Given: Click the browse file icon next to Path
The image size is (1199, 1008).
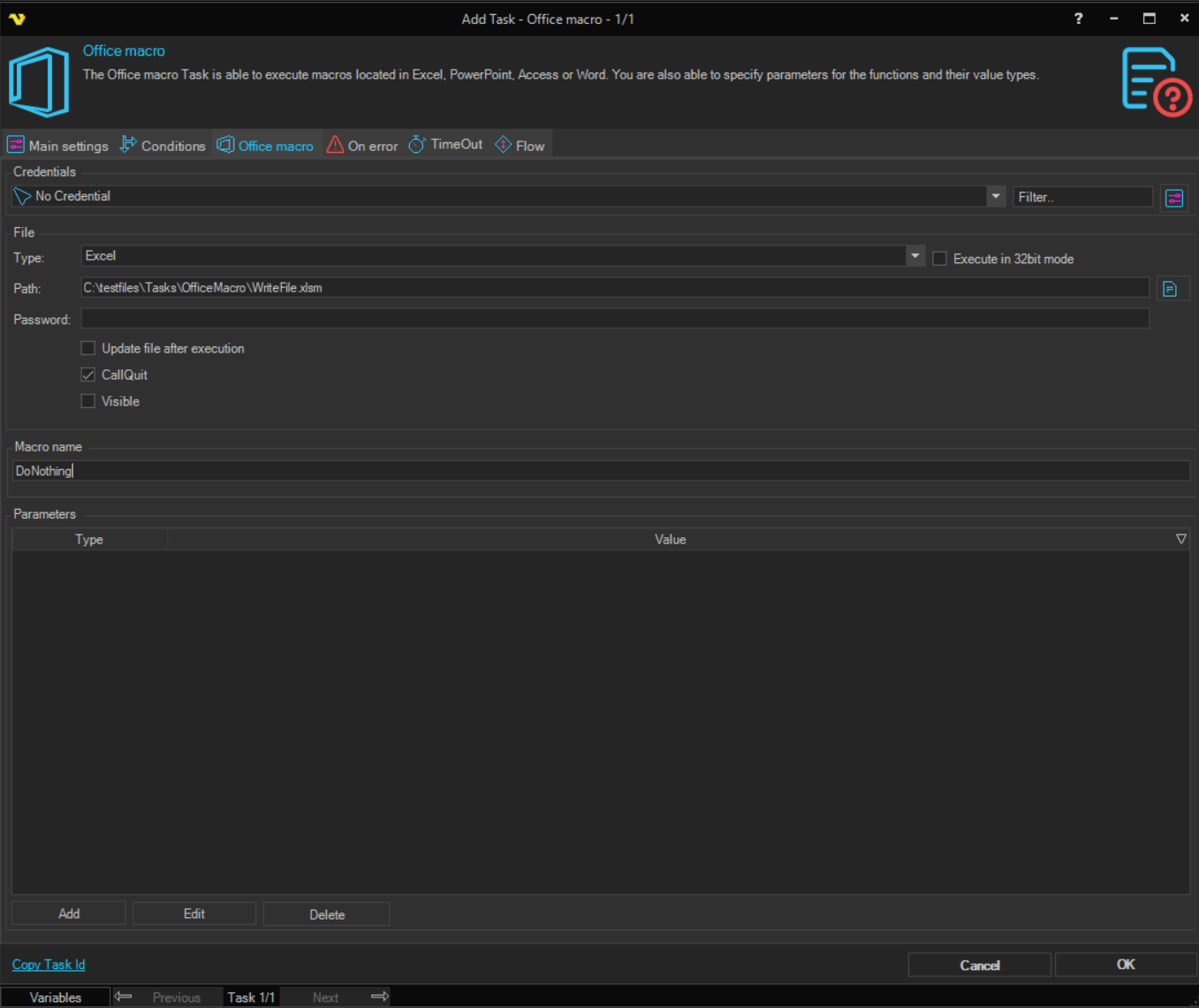Looking at the screenshot, I should pos(1170,289).
